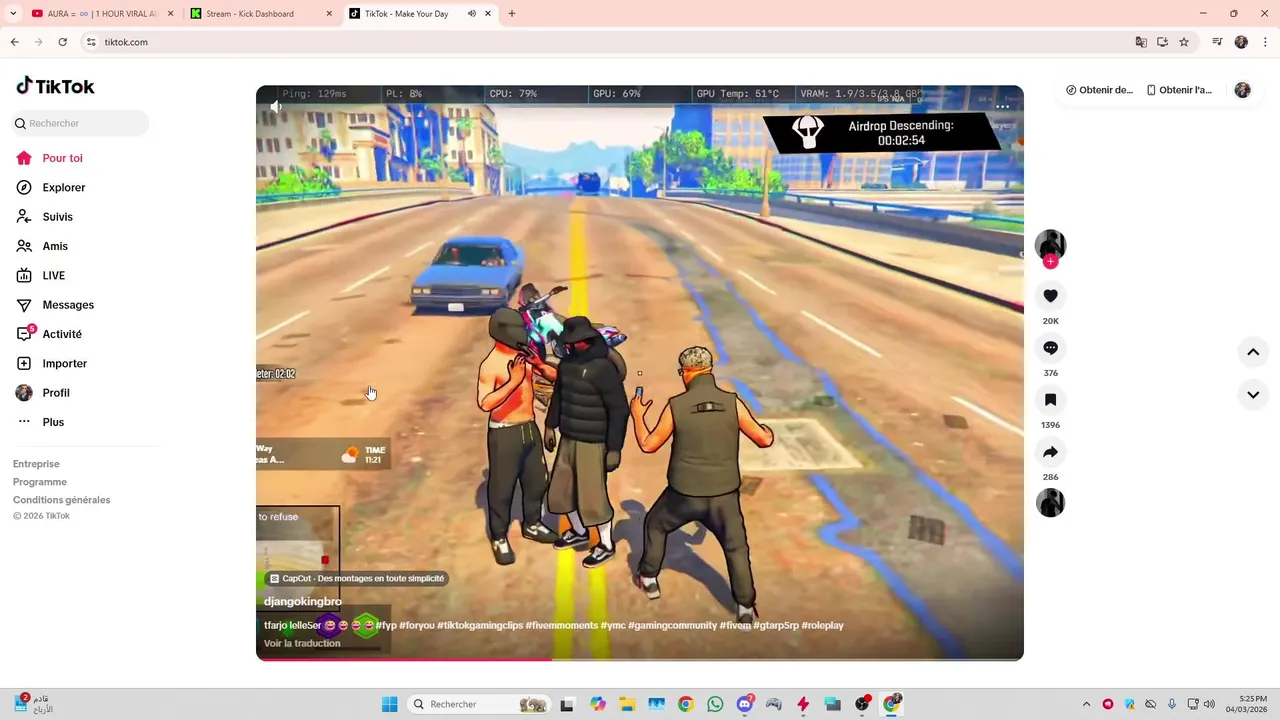This screenshot has height=720, width=1280.
Task: Open the #fivemmoments hashtag
Action: 561,625
